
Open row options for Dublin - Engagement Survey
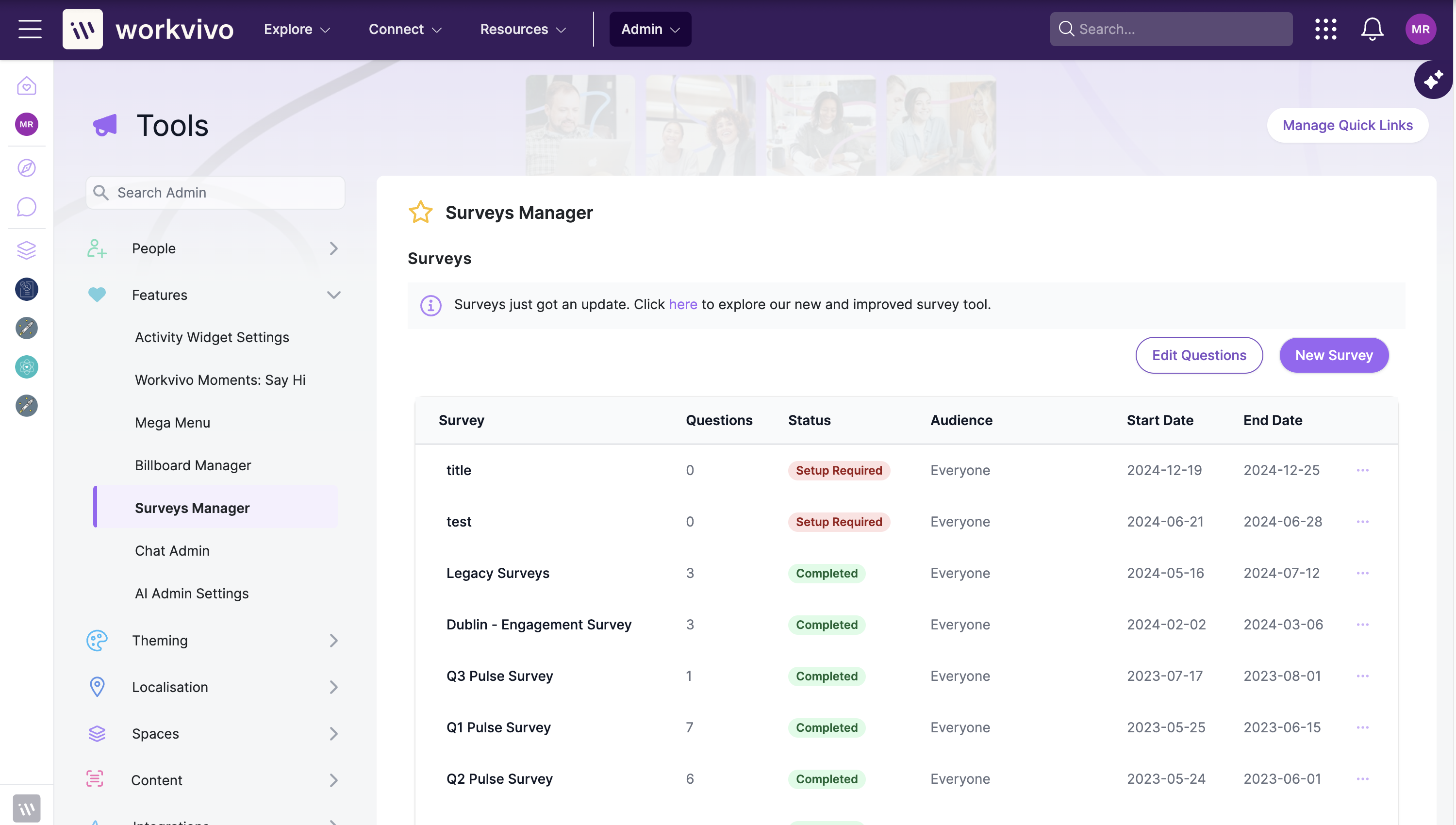[1362, 625]
